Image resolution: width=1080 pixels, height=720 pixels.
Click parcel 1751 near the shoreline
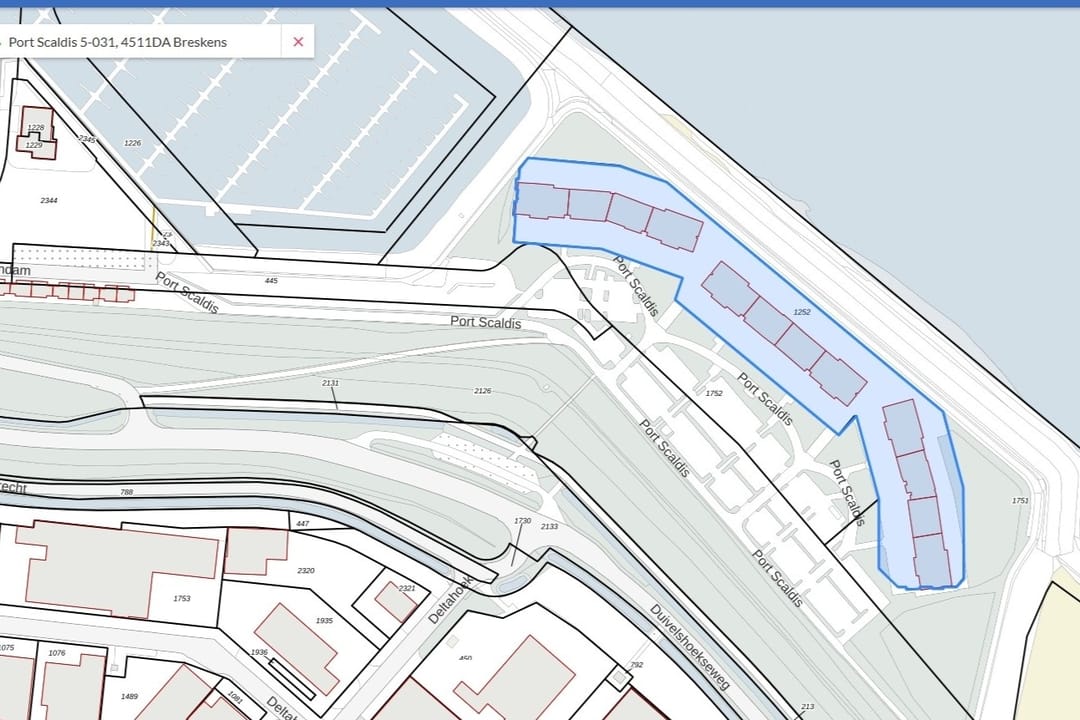click(x=1020, y=501)
